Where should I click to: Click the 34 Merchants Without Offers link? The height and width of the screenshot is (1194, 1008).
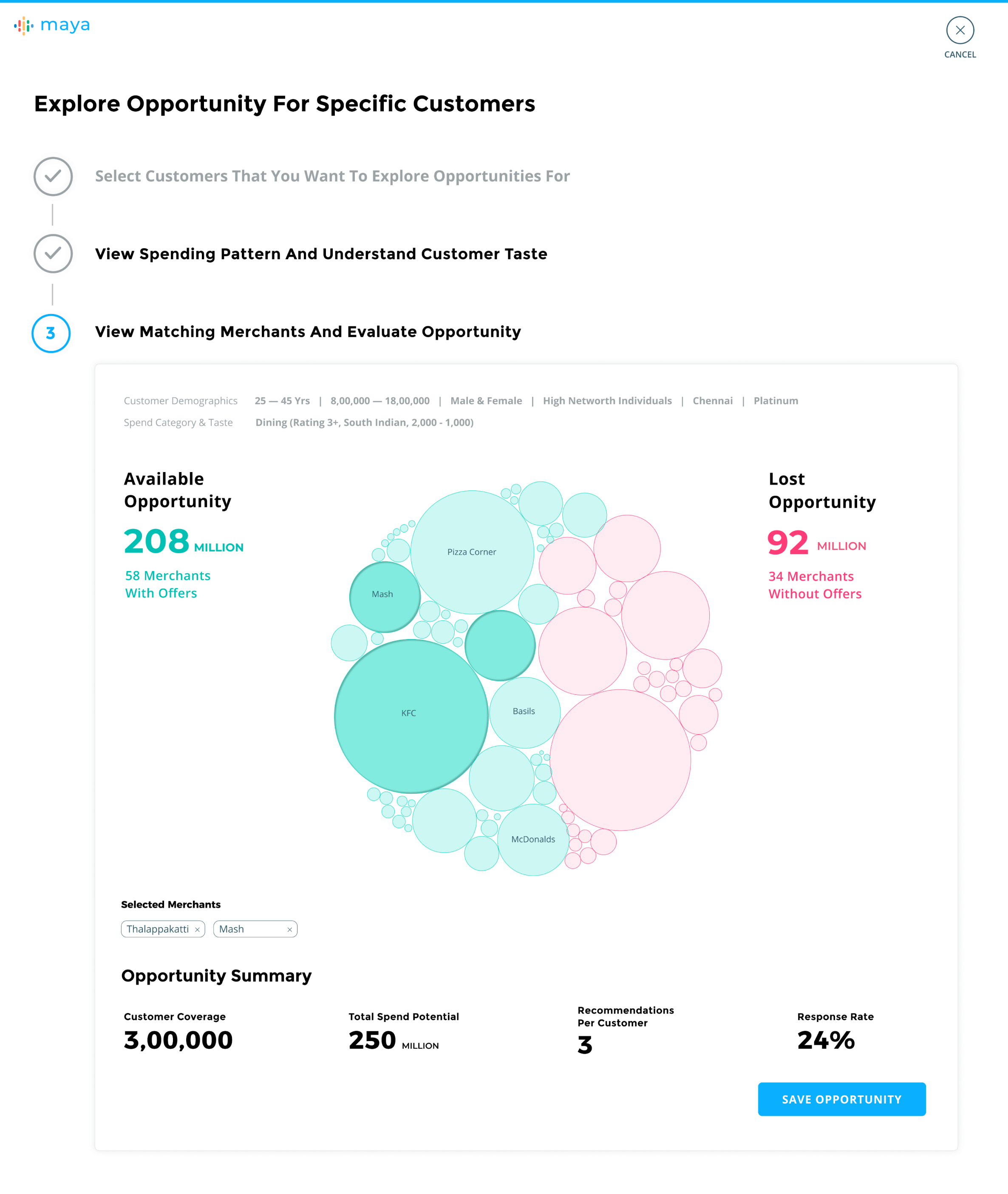coord(814,585)
